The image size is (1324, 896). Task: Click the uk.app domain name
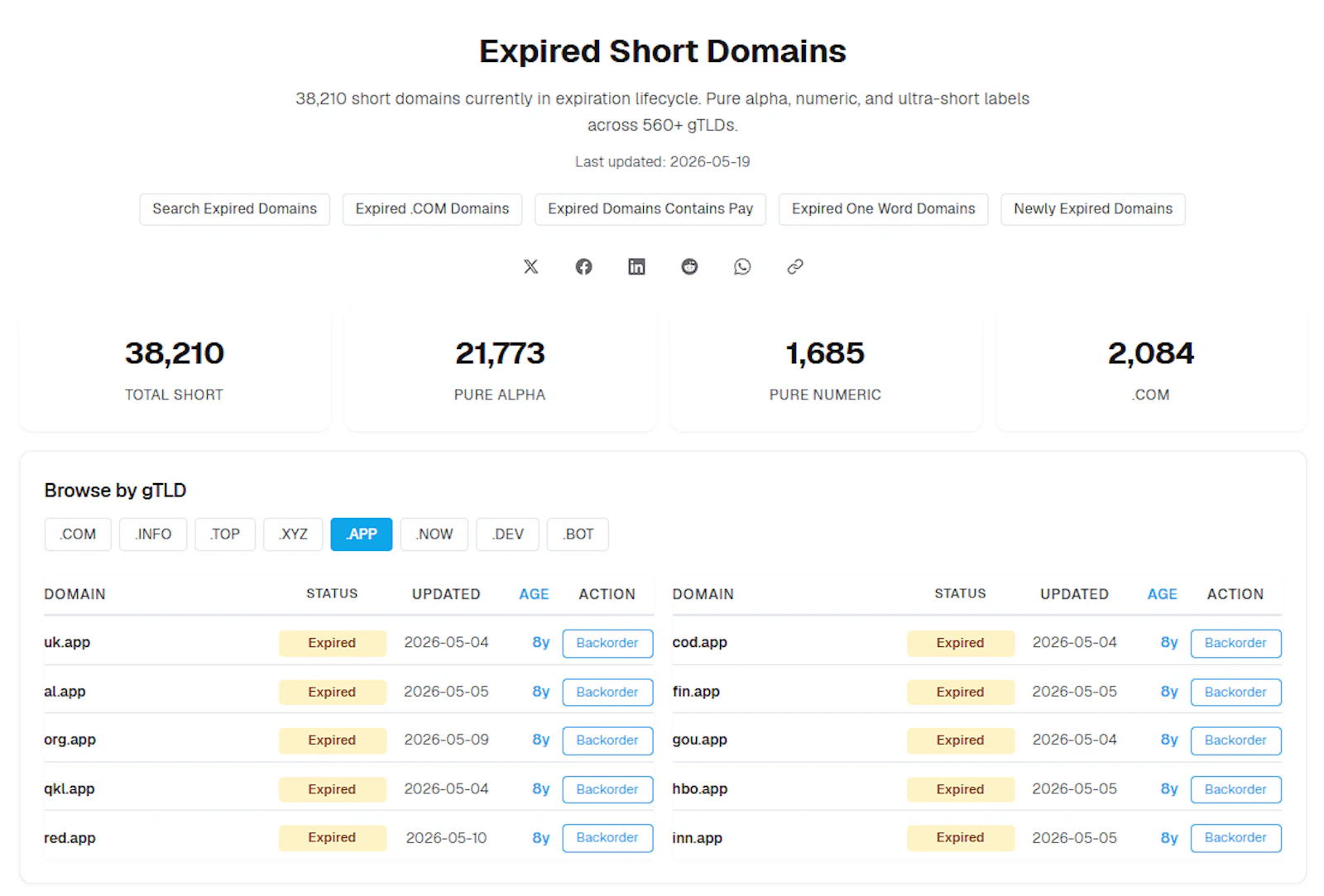(67, 642)
